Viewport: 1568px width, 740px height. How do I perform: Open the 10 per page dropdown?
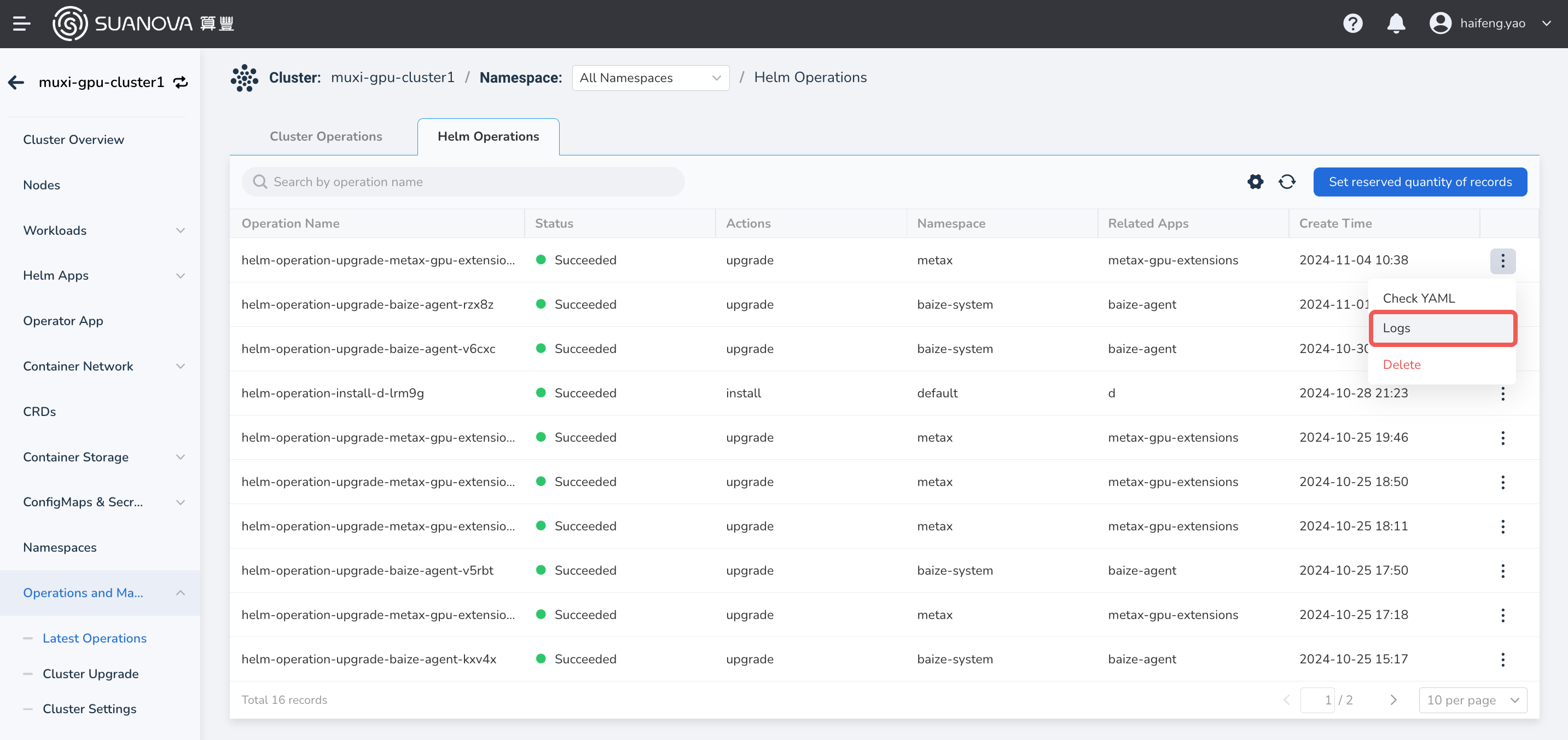point(1472,700)
